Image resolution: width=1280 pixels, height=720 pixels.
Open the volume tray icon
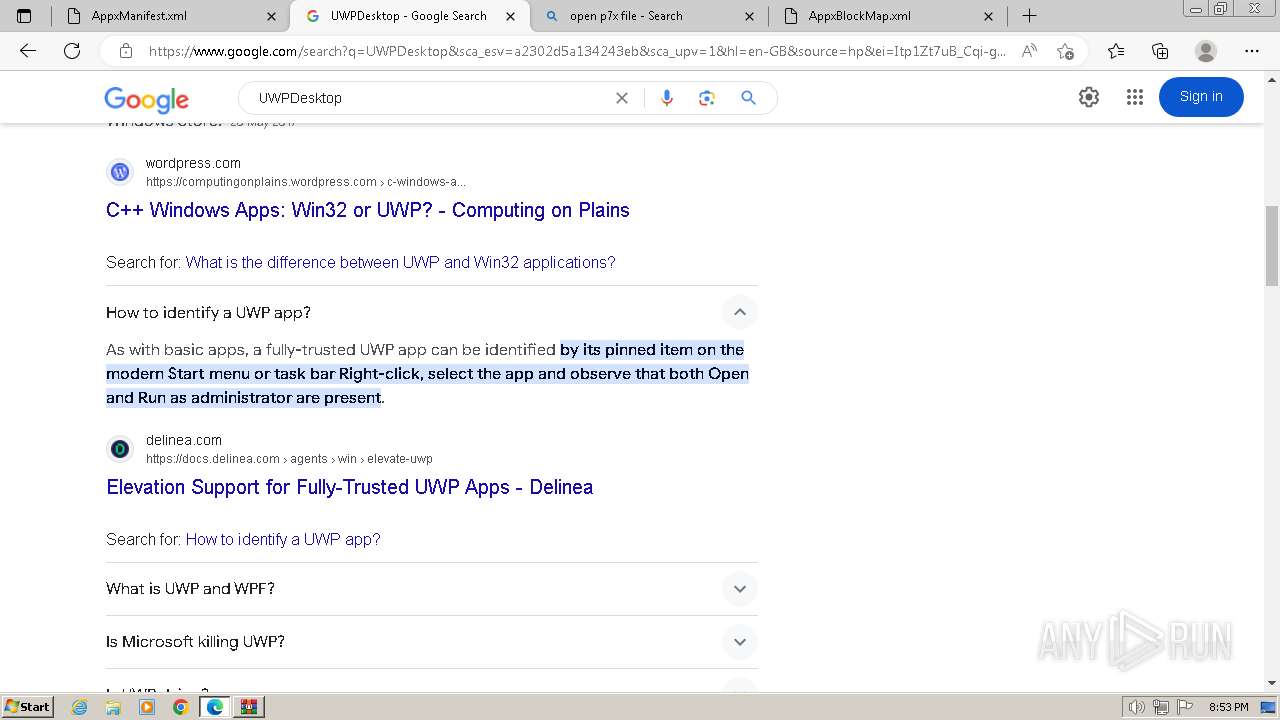click(x=1137, y=707)
